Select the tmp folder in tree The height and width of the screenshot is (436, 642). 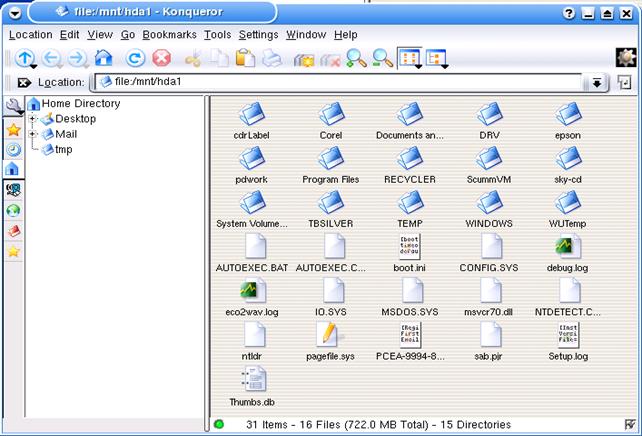point(63,149)
